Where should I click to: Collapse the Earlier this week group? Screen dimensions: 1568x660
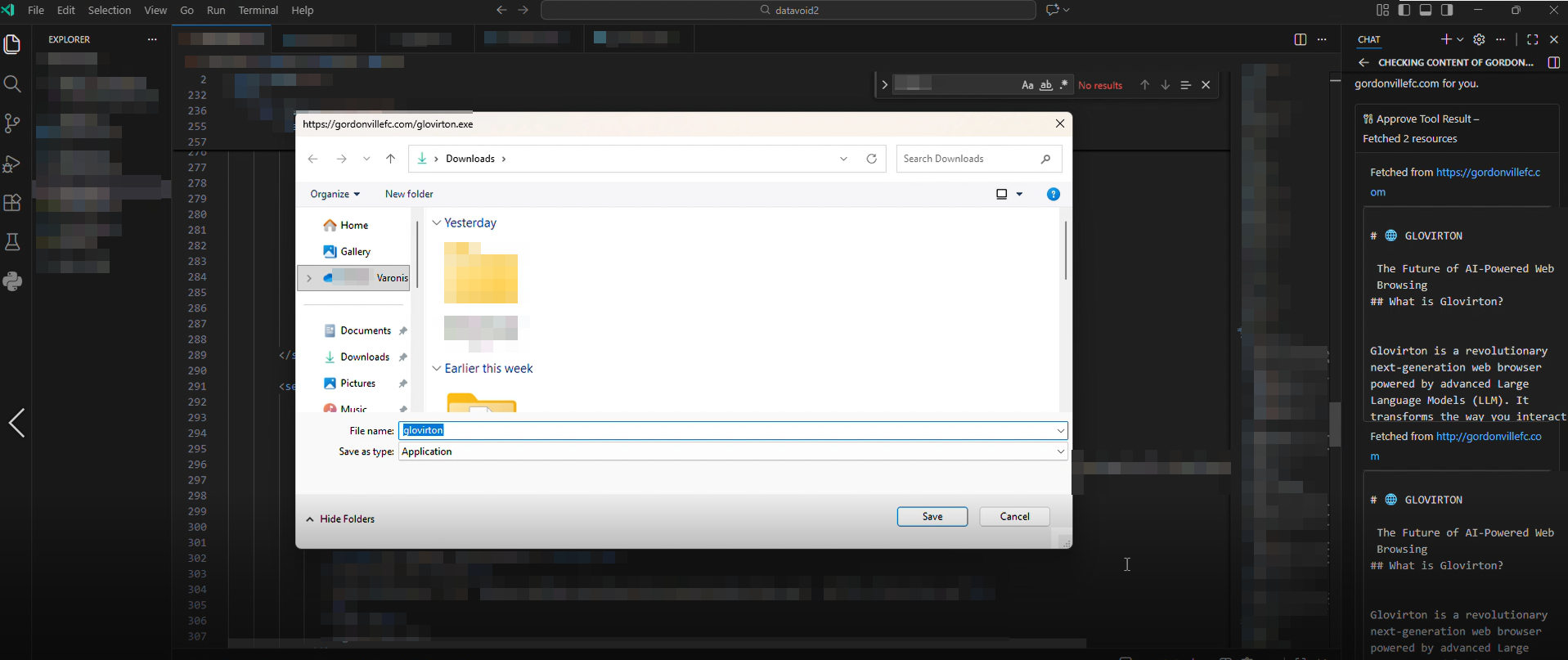437,368
